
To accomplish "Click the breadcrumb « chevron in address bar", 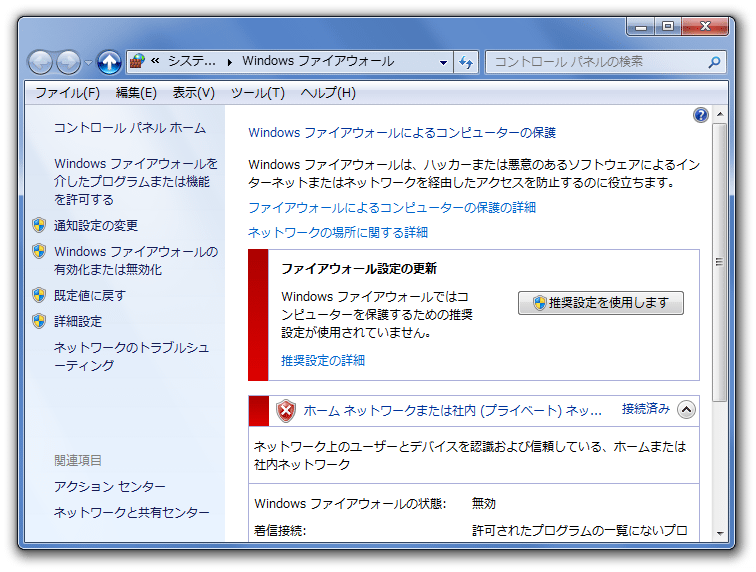I will [155, 61].
